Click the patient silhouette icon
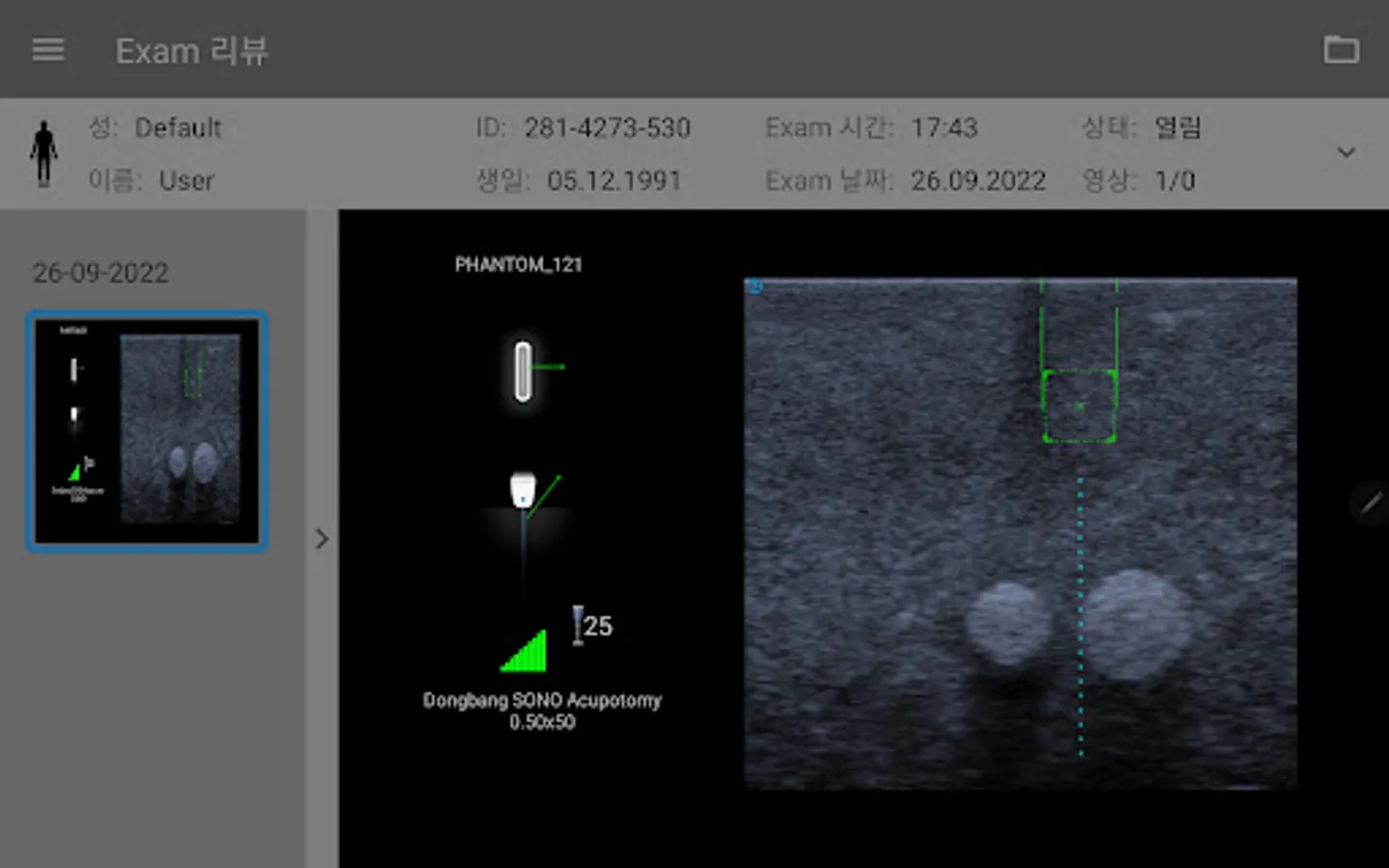Viewport: 1389px width, 868px height. [43, 153]
